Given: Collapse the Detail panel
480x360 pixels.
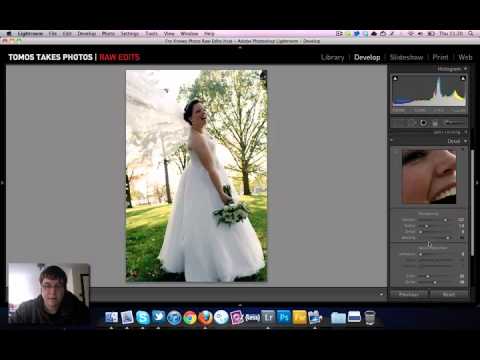Looking at the screenshot, I should tap(466, 141).
